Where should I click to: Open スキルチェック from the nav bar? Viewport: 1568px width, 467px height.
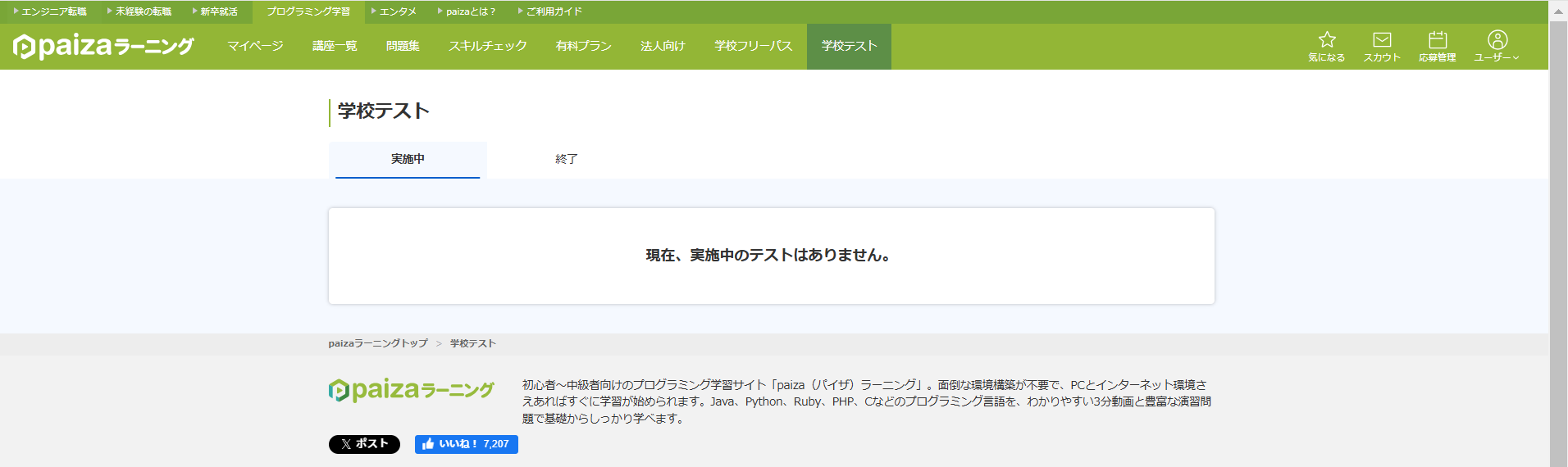click(x=487, y=46)
